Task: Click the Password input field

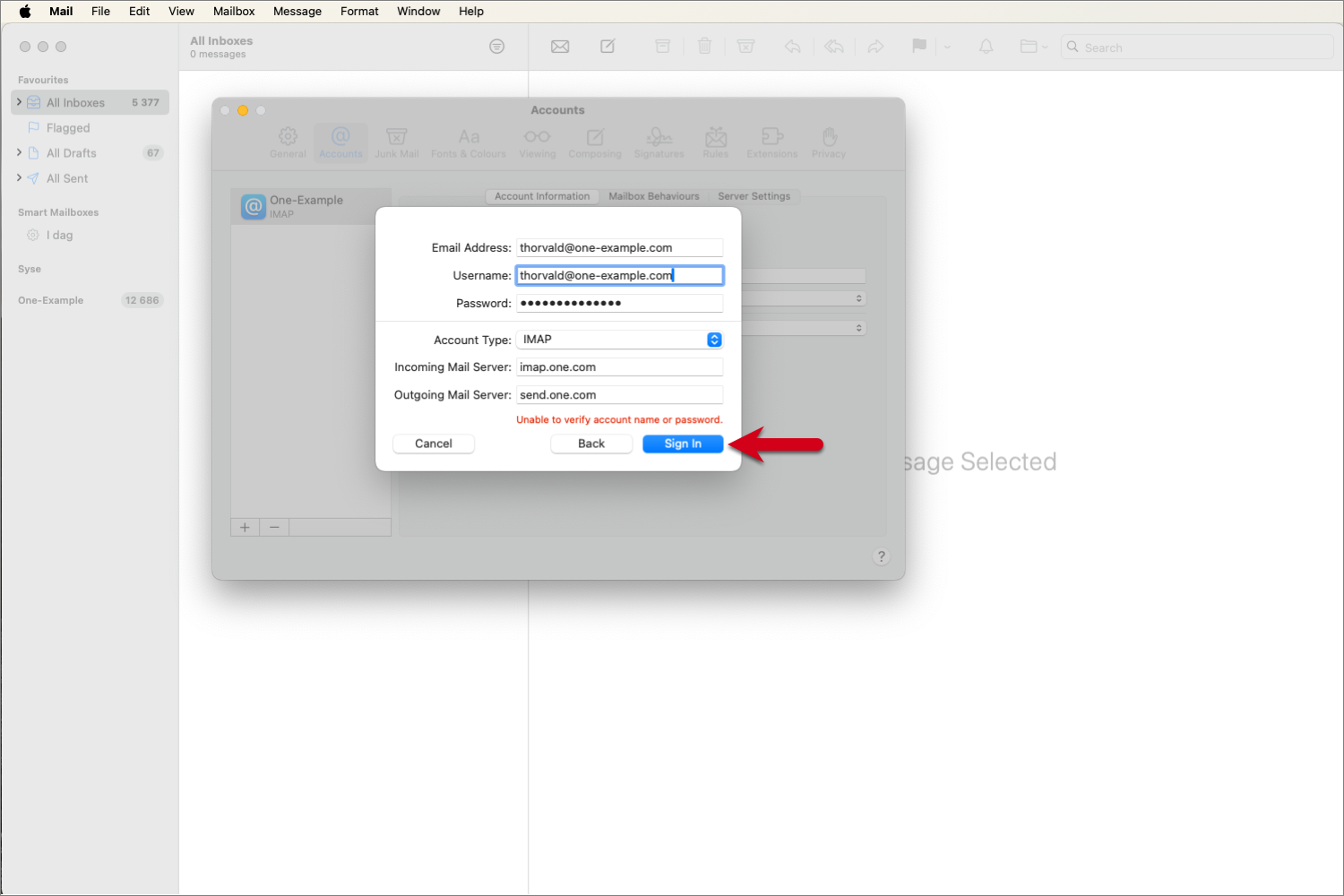Action: (x=619, y=303)
